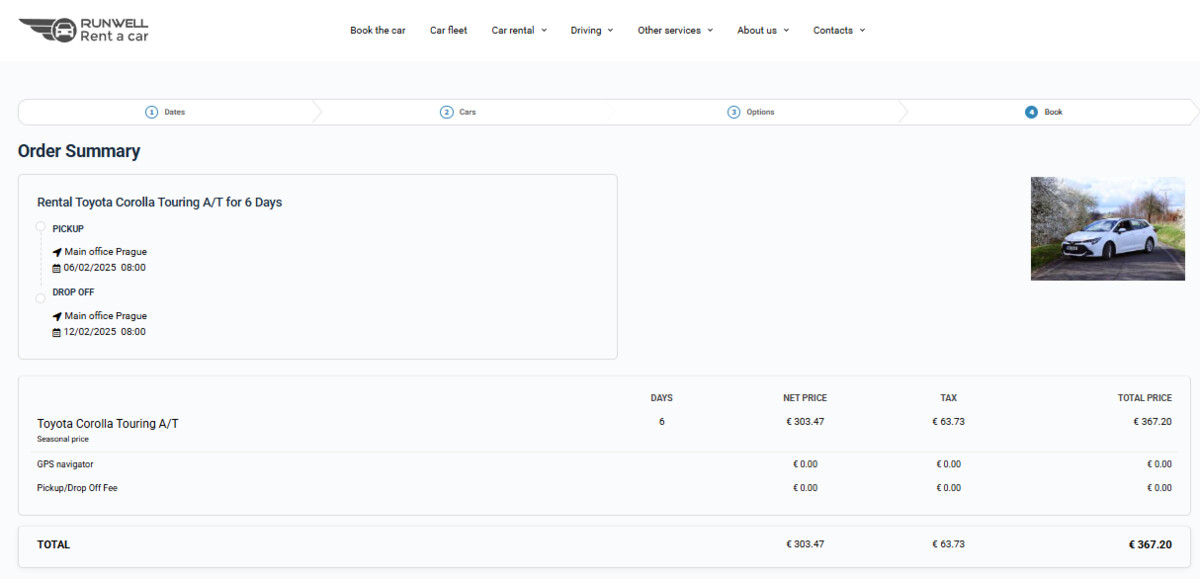Click the Seasonal price note

pos(63,439)
